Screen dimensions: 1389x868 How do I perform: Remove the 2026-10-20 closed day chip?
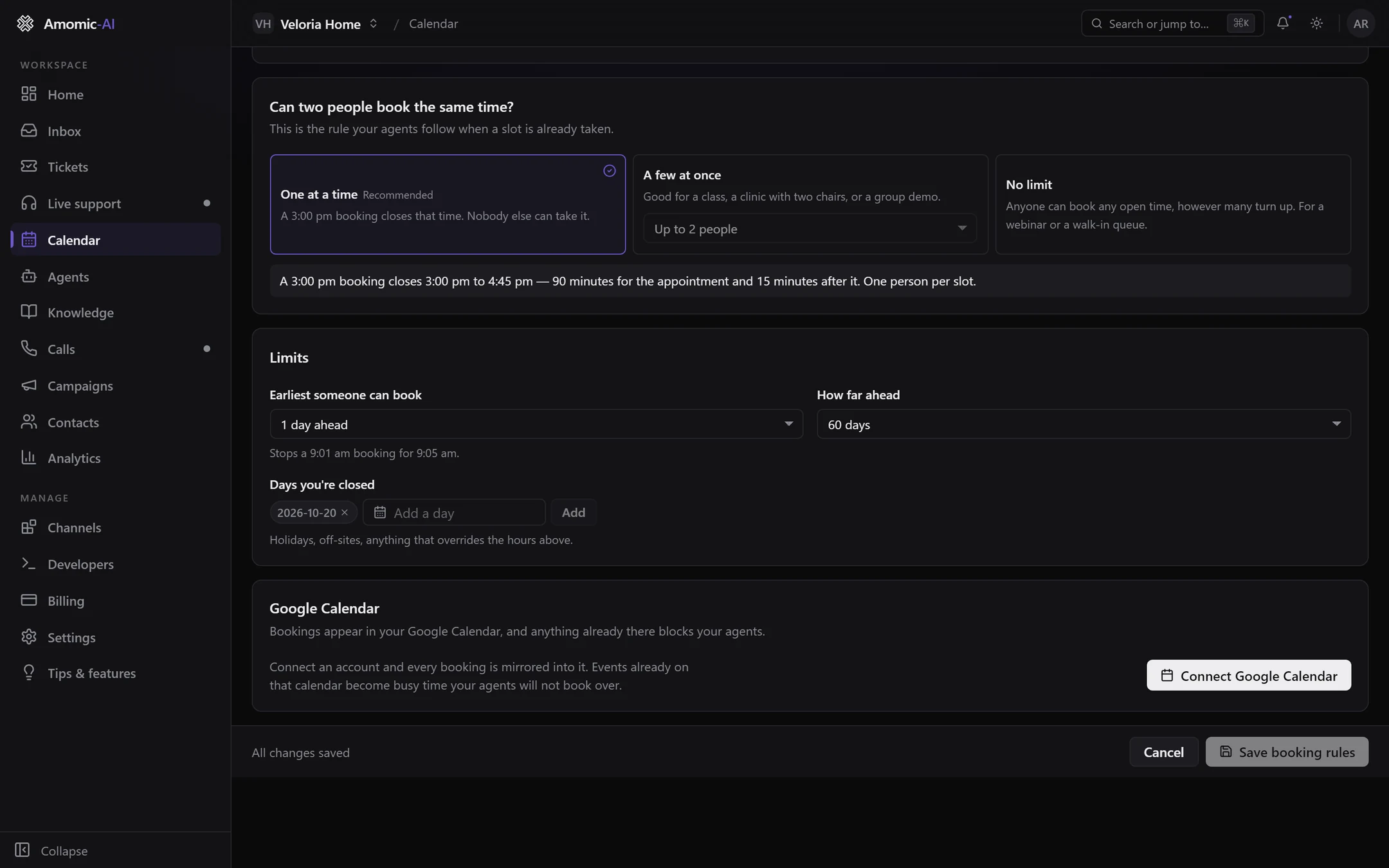[x=345, y=512]
